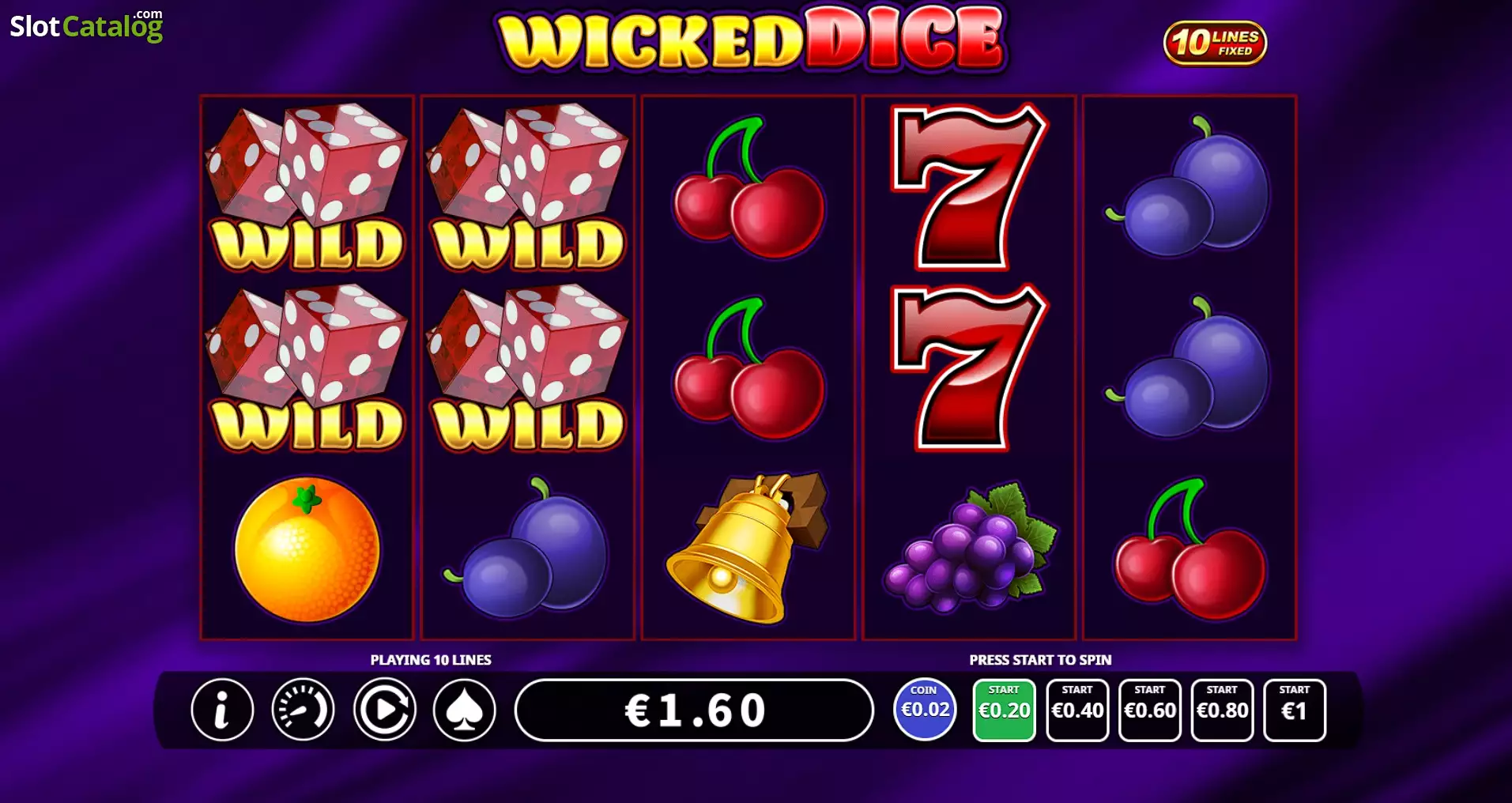Open the gamble spade icon
This screenshot has height=803, width=1512.
(465, 710)
